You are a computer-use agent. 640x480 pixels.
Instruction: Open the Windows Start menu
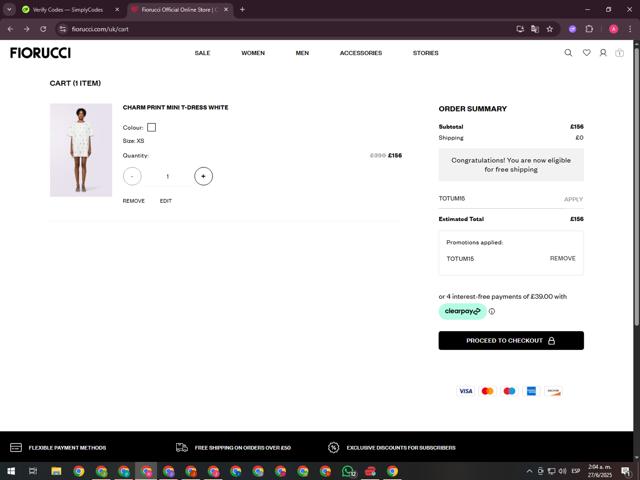pyautogui.click(x=11, y=471)
